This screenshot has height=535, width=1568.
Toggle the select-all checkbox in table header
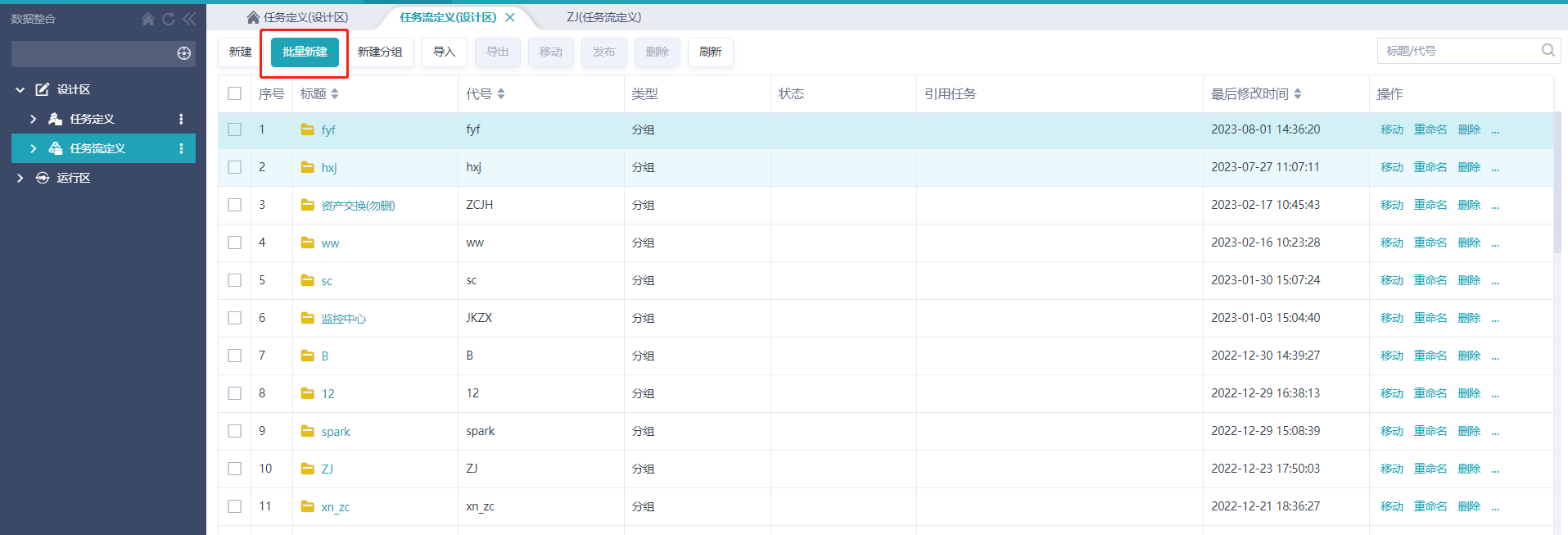click(x=235, y=93)
